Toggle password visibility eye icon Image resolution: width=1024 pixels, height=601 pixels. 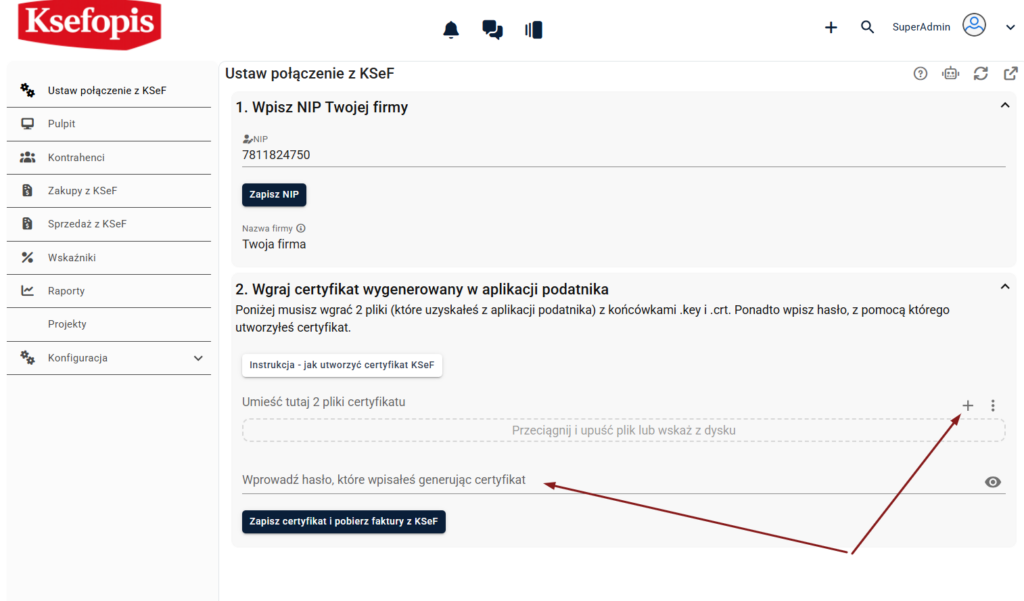tap(992, 482)
